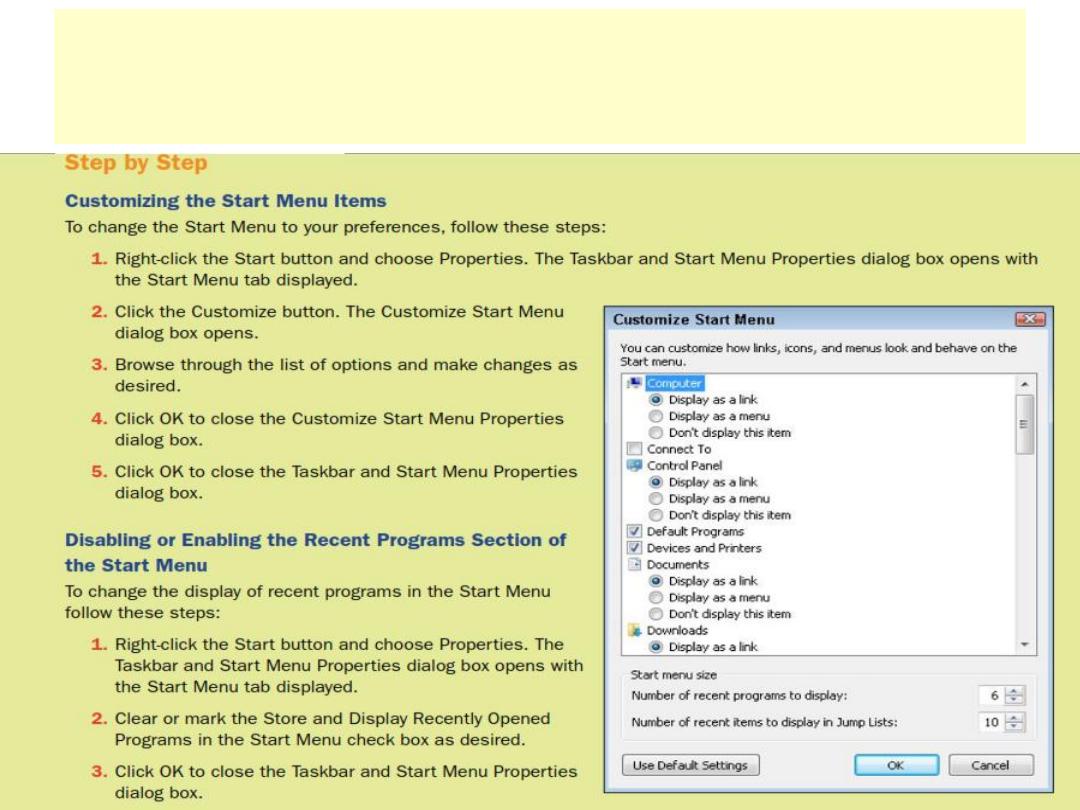1080x810 pixels.
Task: Enable the Connect To checkbox
Action: pos(634,449)
